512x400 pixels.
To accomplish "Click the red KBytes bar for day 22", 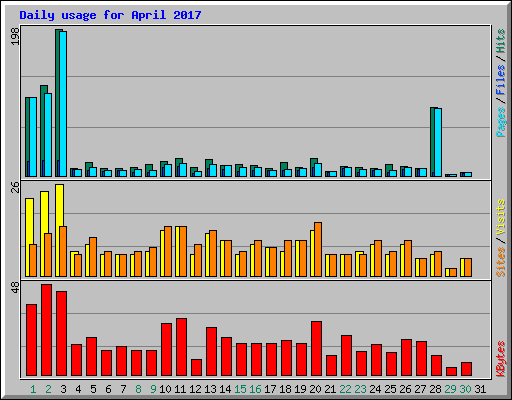I will tap(347, 356).
